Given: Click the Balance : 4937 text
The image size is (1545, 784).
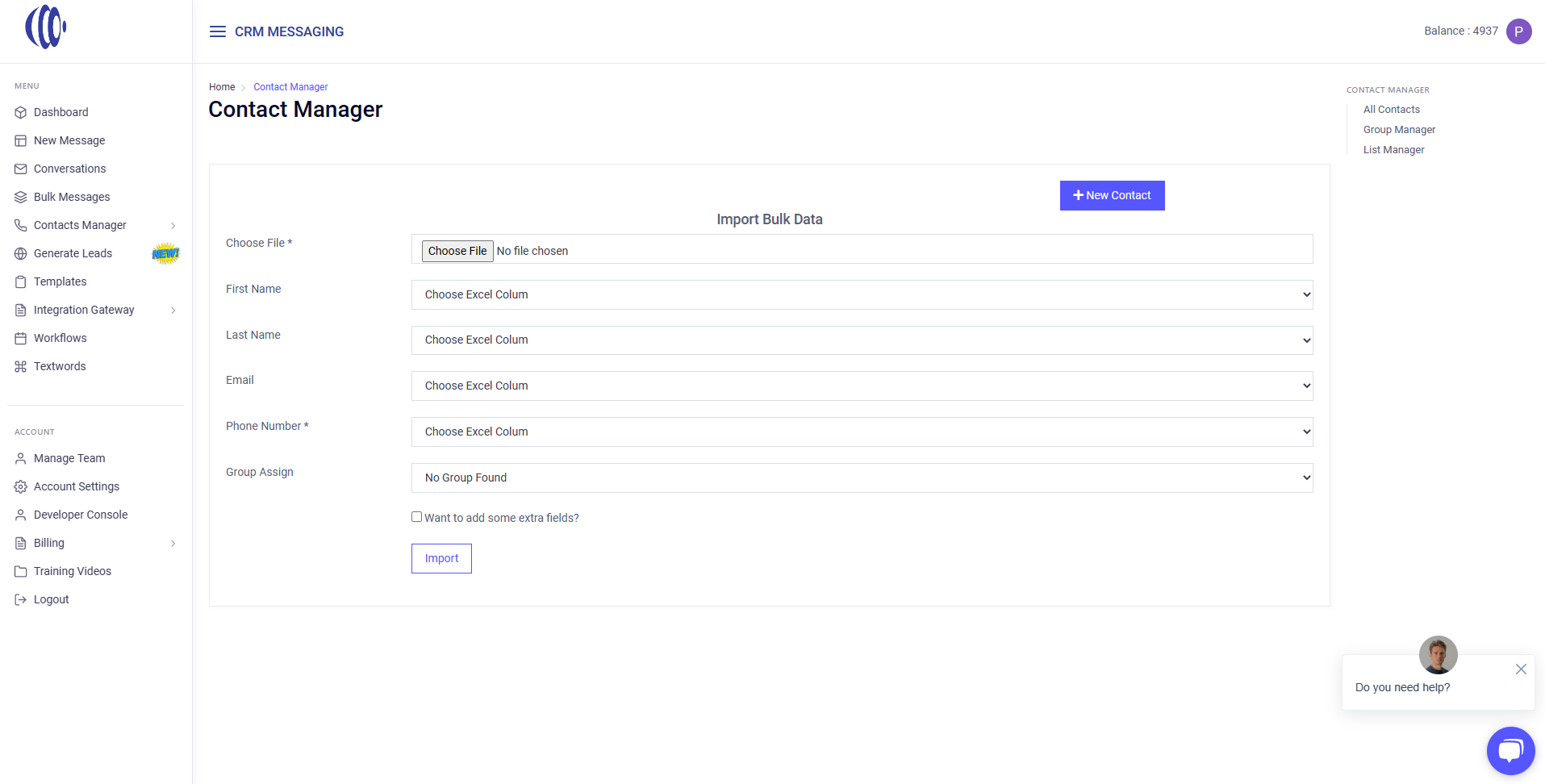Looking at the screenshot, I should [x=1460, y=31].
